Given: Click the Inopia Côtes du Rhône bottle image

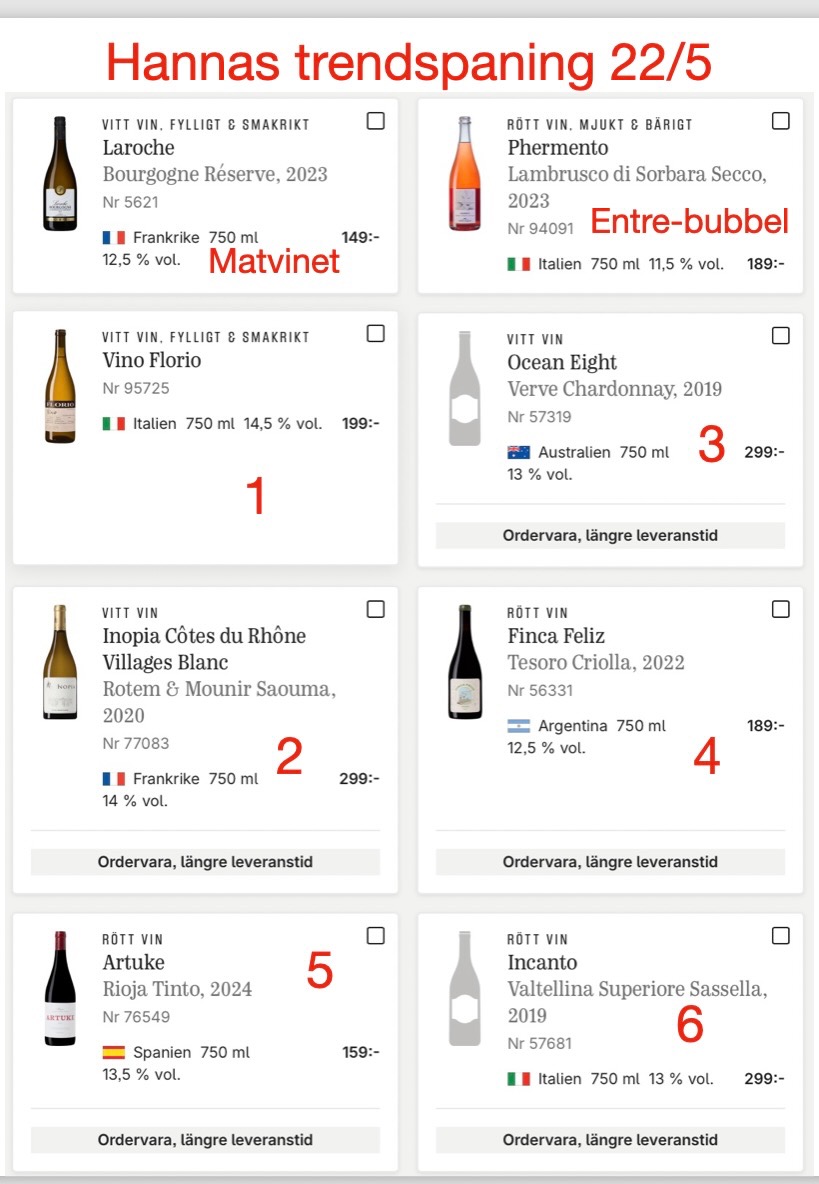Looking at the screenshot, I should tap(60, 662).
